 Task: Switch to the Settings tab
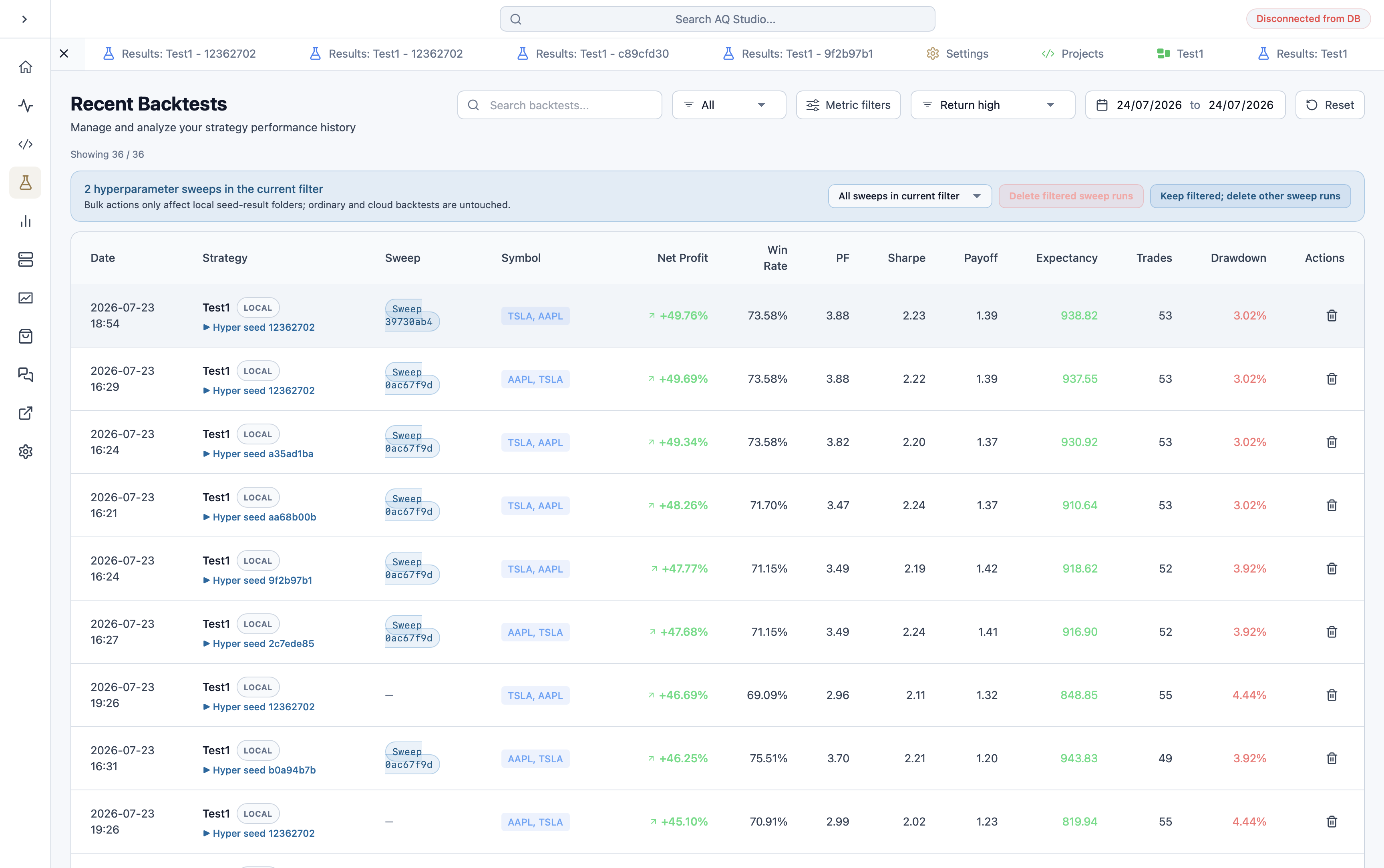958,54
